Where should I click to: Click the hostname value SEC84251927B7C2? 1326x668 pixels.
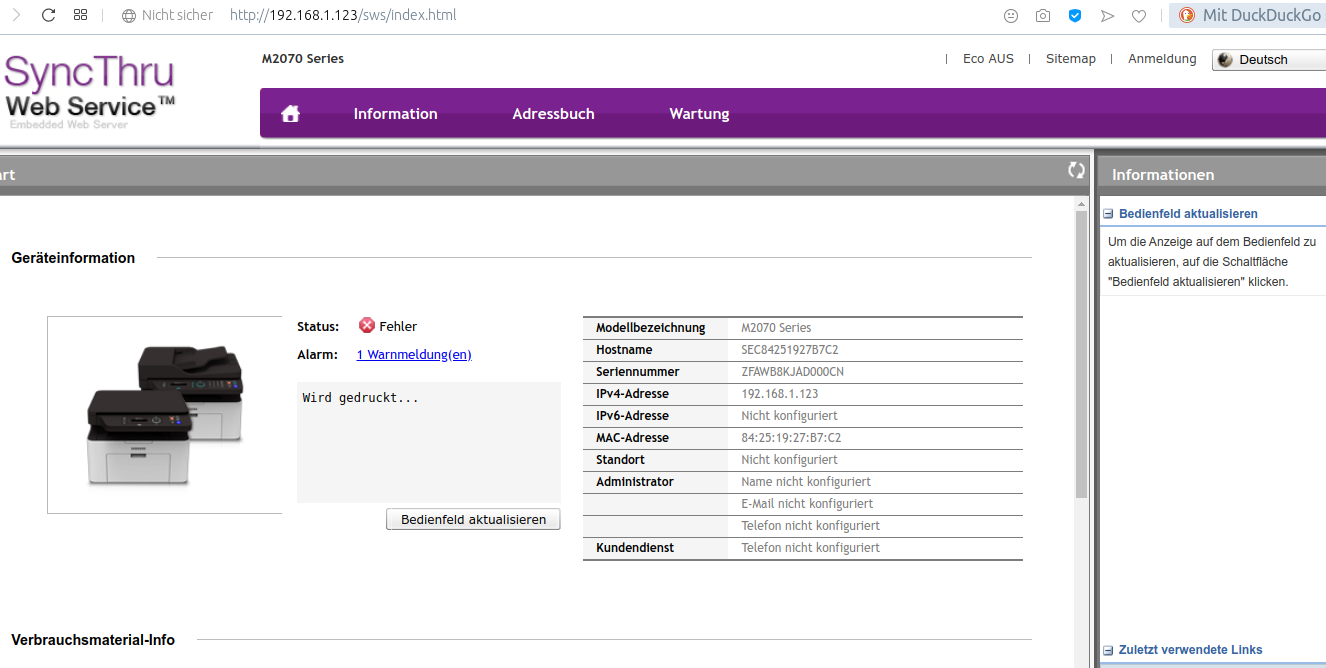click(x=789, y=350)
